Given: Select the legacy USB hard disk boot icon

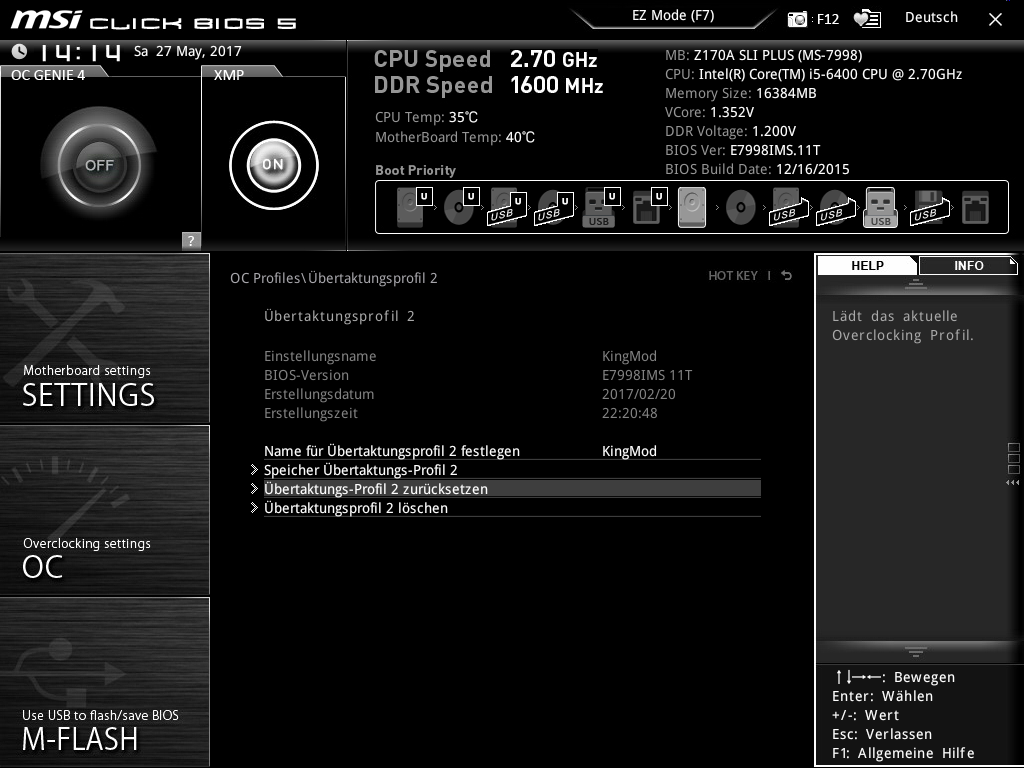Looking at the screenshot, I should coord(788,208).
